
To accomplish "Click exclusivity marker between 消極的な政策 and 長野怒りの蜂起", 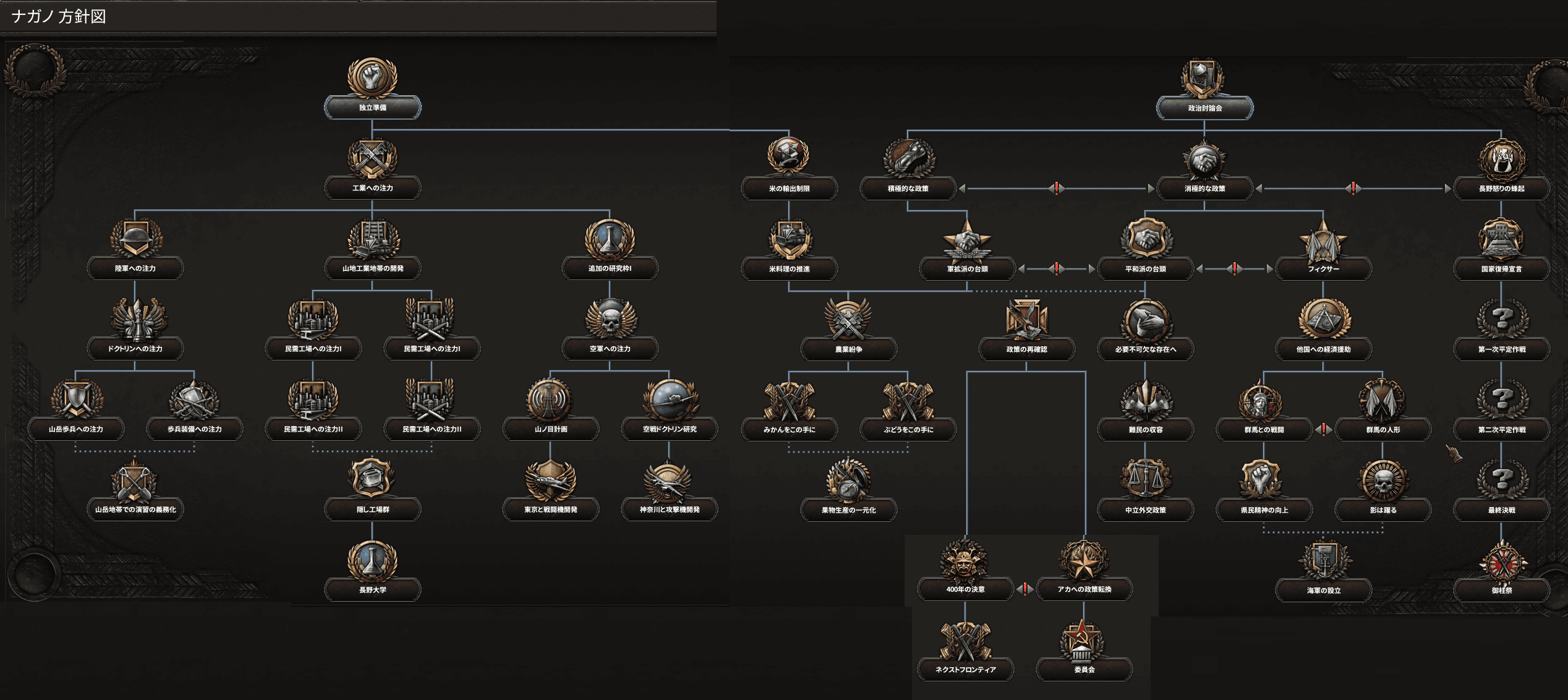I will coord(1353,188).
